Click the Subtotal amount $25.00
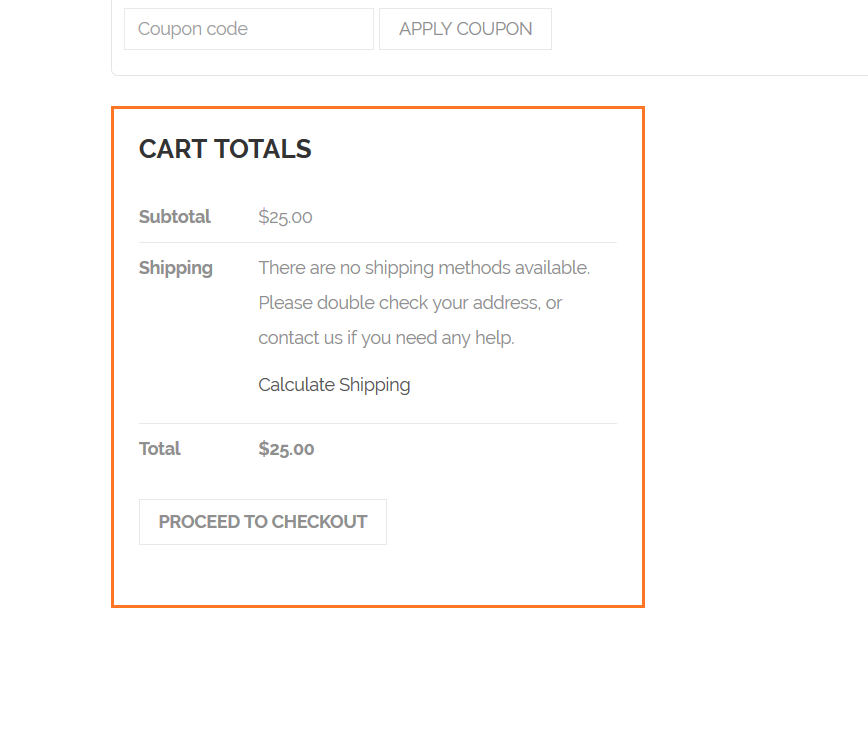The height and width of the screenshot is (743, 868). [285, 217]
